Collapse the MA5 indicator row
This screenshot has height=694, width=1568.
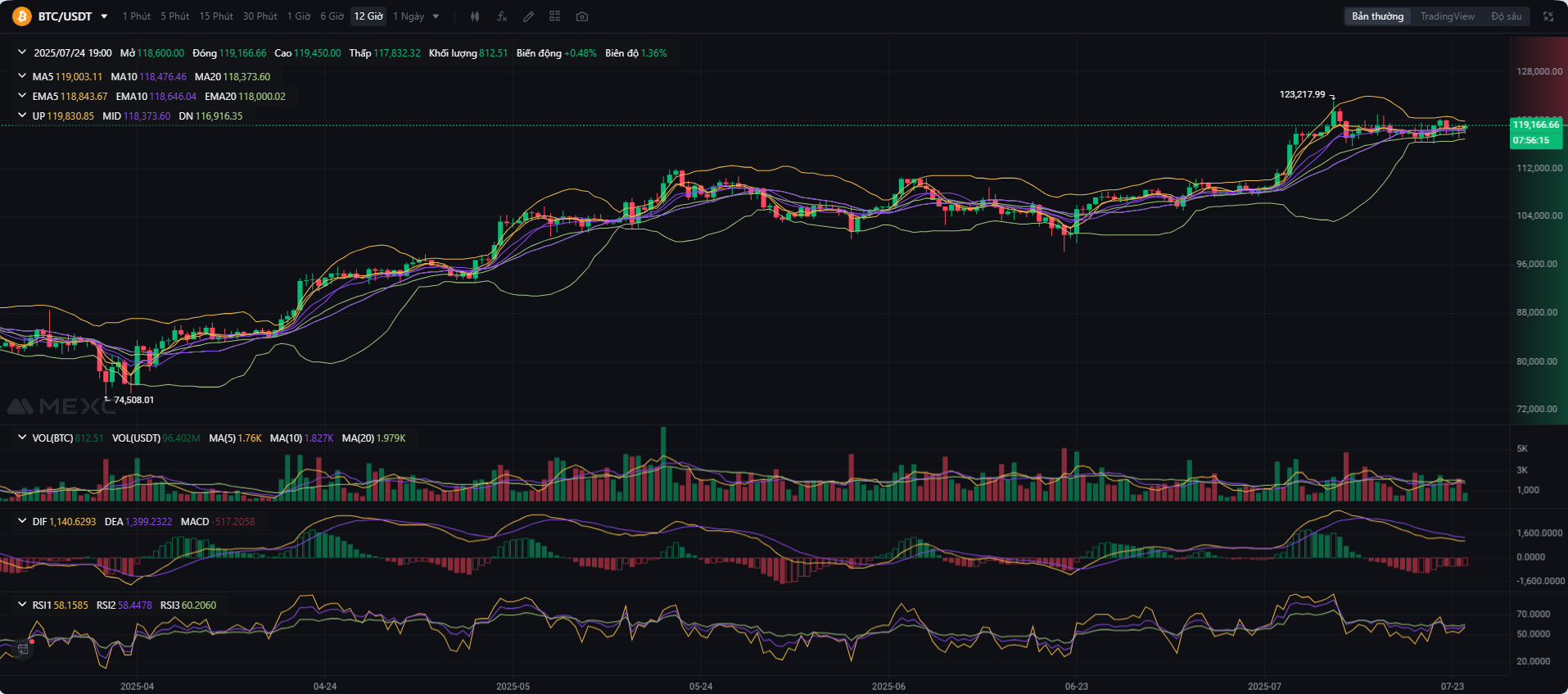22,76
